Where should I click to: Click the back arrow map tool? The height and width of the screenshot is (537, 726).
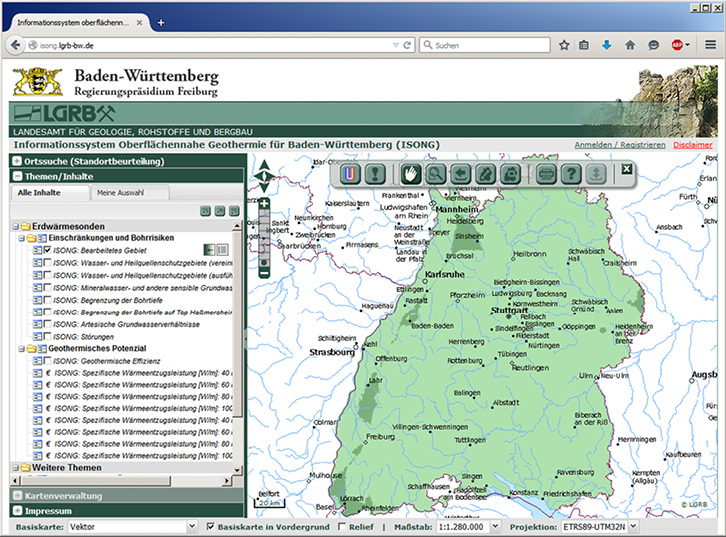[461, 173]
